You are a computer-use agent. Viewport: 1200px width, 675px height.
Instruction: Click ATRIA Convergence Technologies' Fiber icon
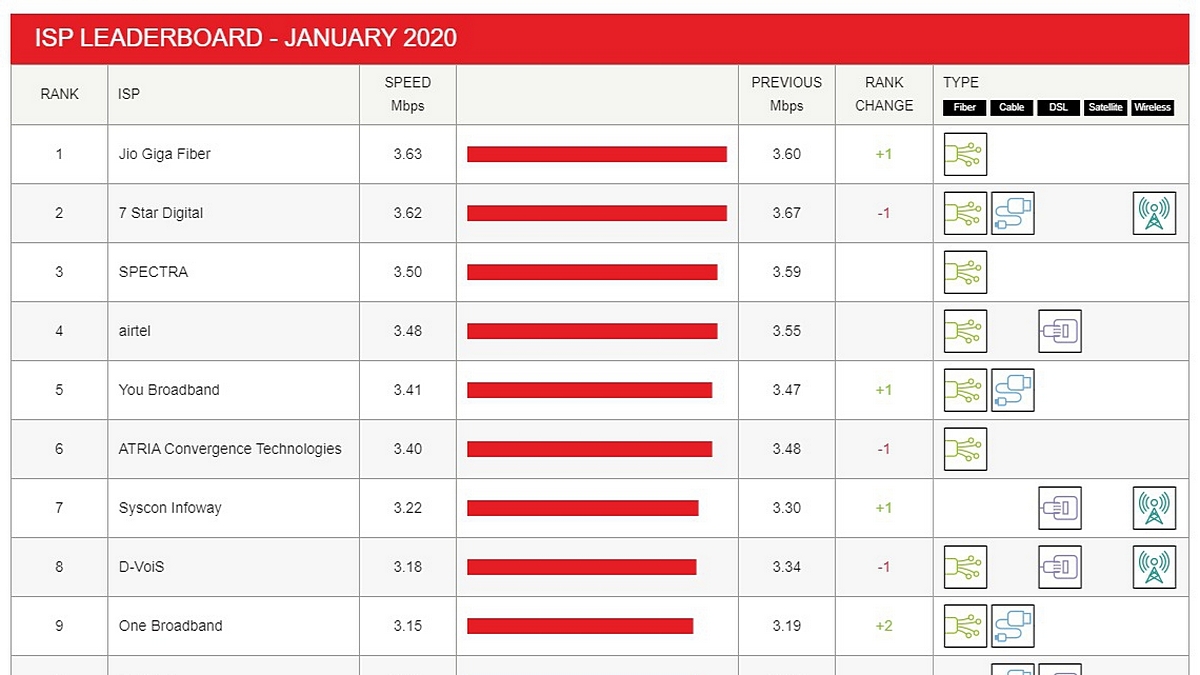coord(965,449)
